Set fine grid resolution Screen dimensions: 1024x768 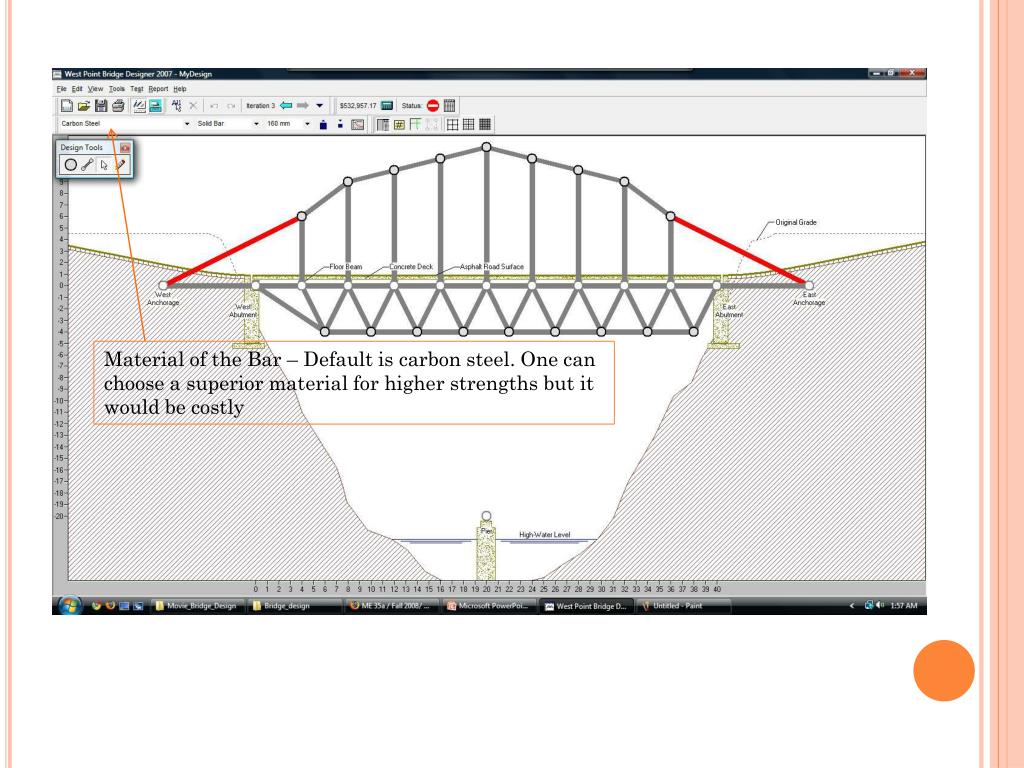(485, 124)
